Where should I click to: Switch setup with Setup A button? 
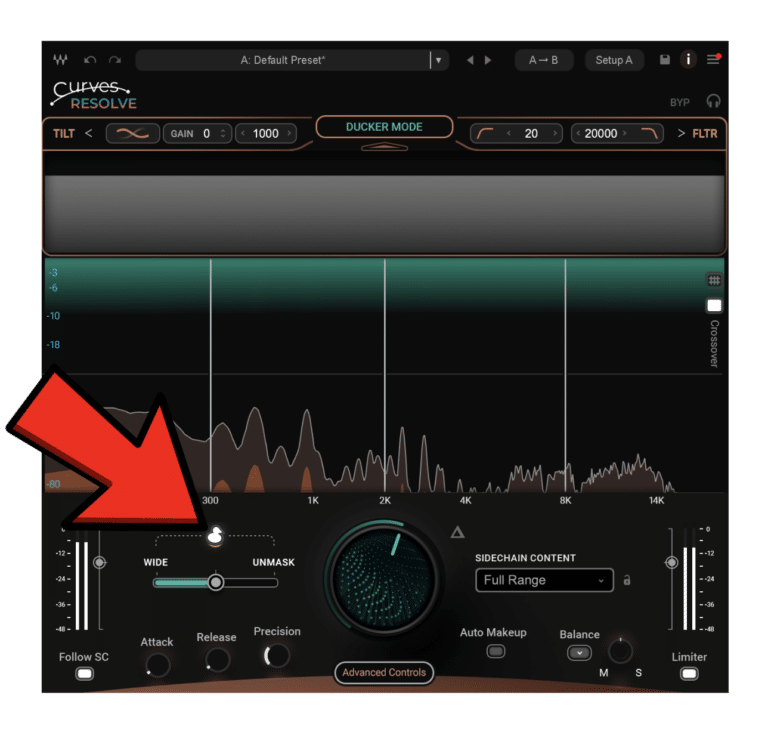(x=614, y=60)
